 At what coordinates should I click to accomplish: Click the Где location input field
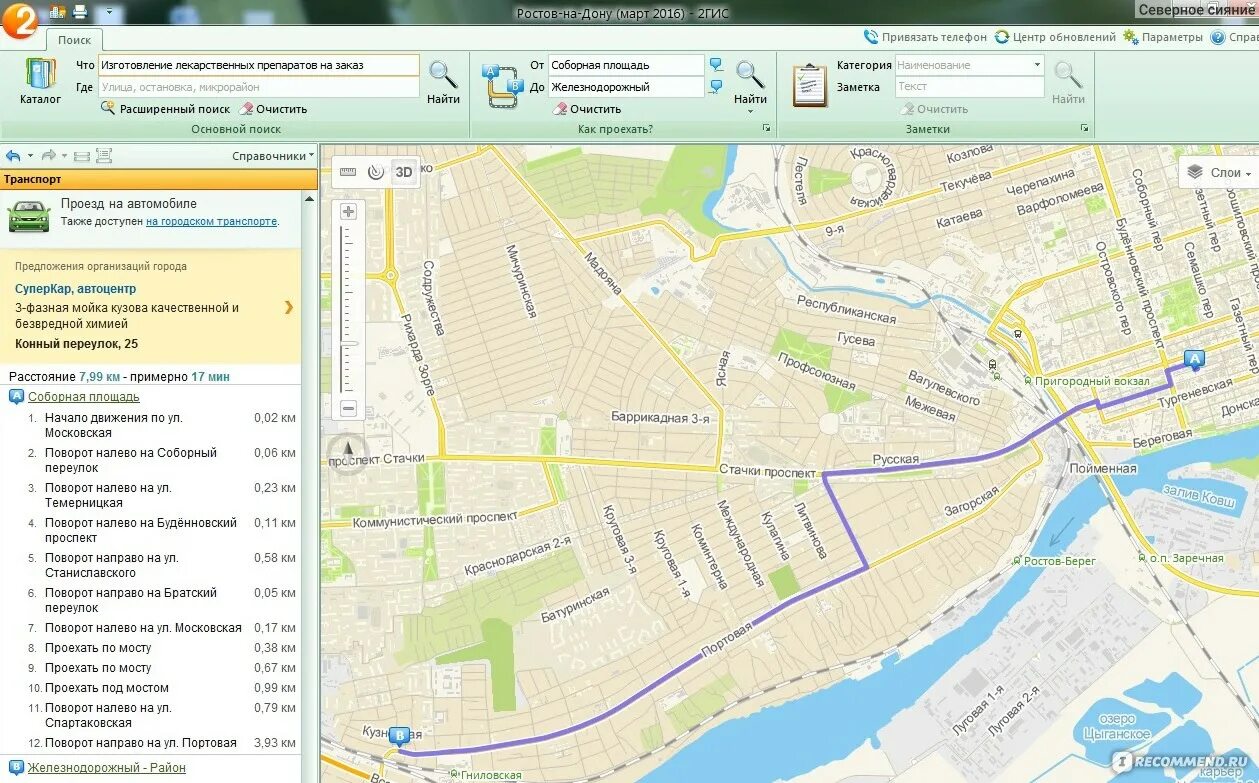259,87
